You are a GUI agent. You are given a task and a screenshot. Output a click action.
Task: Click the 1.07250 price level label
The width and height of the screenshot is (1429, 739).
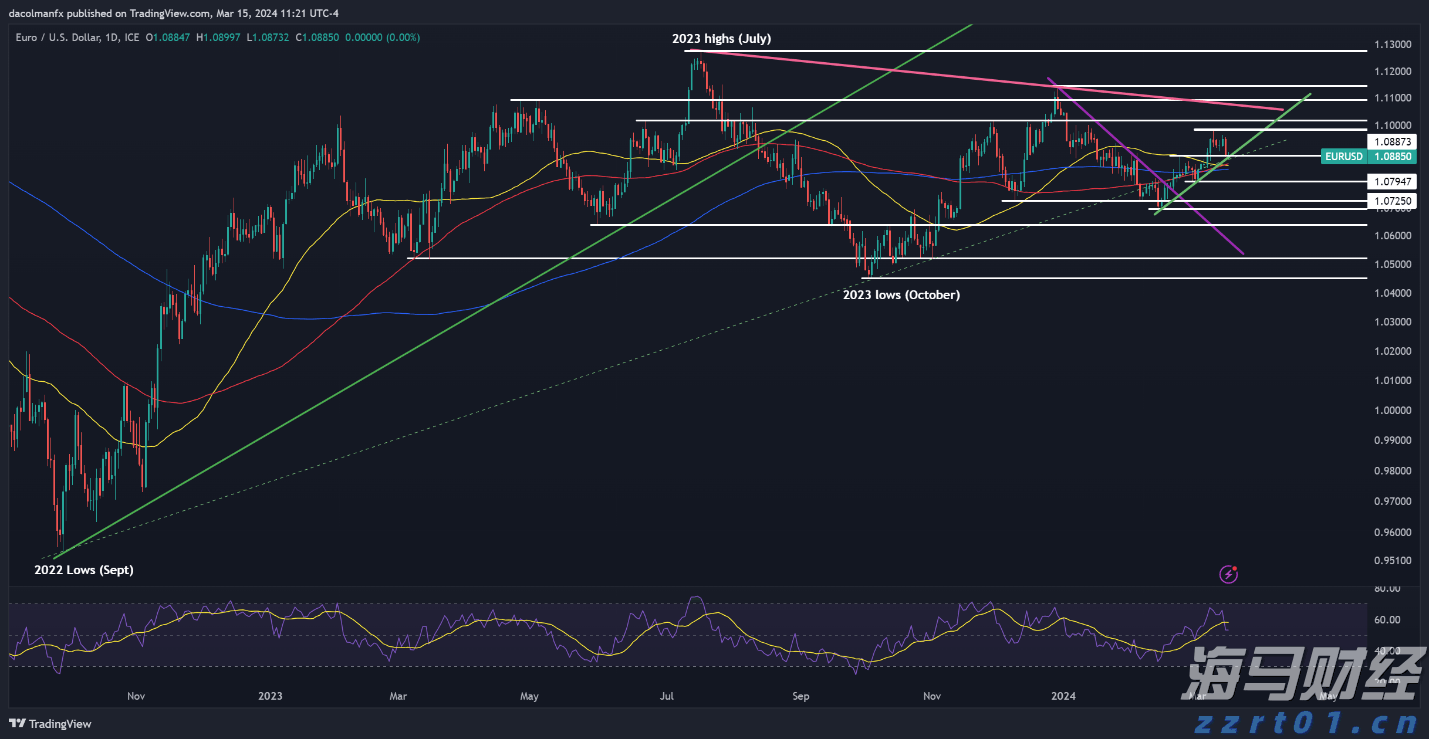coord(1391,201)
